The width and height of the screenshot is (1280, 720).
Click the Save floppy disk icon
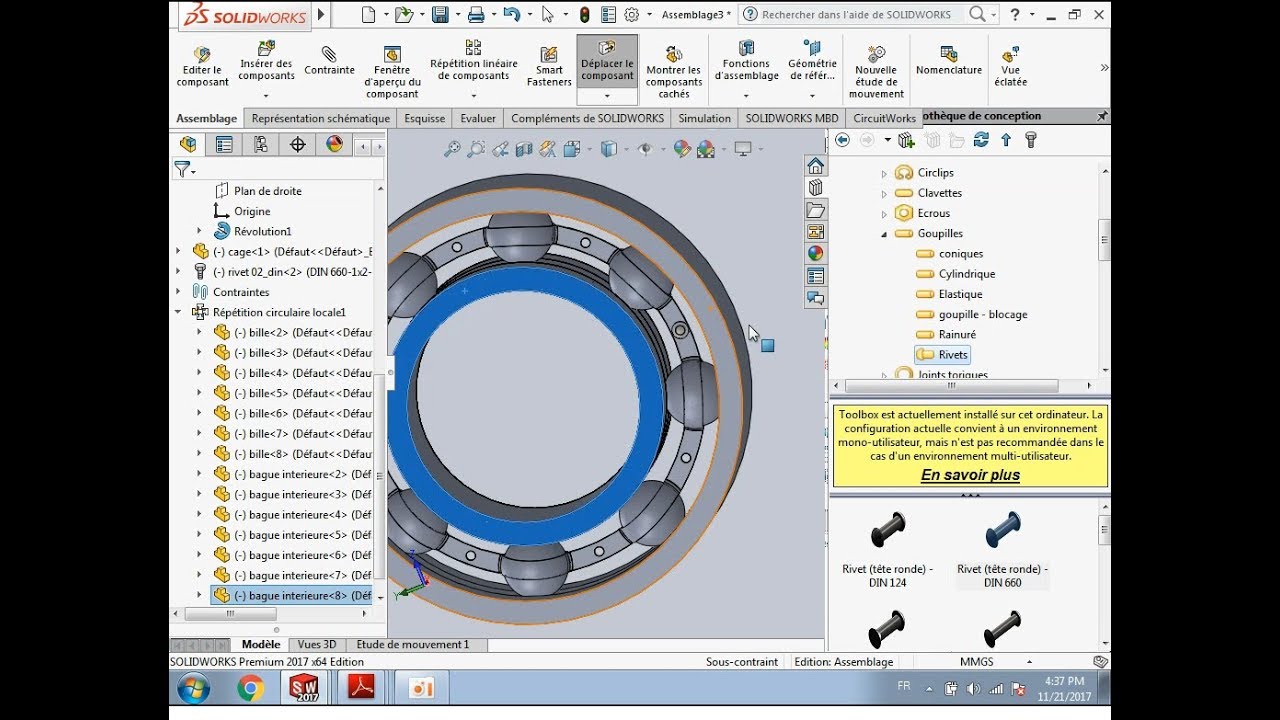tap(440, 15)
